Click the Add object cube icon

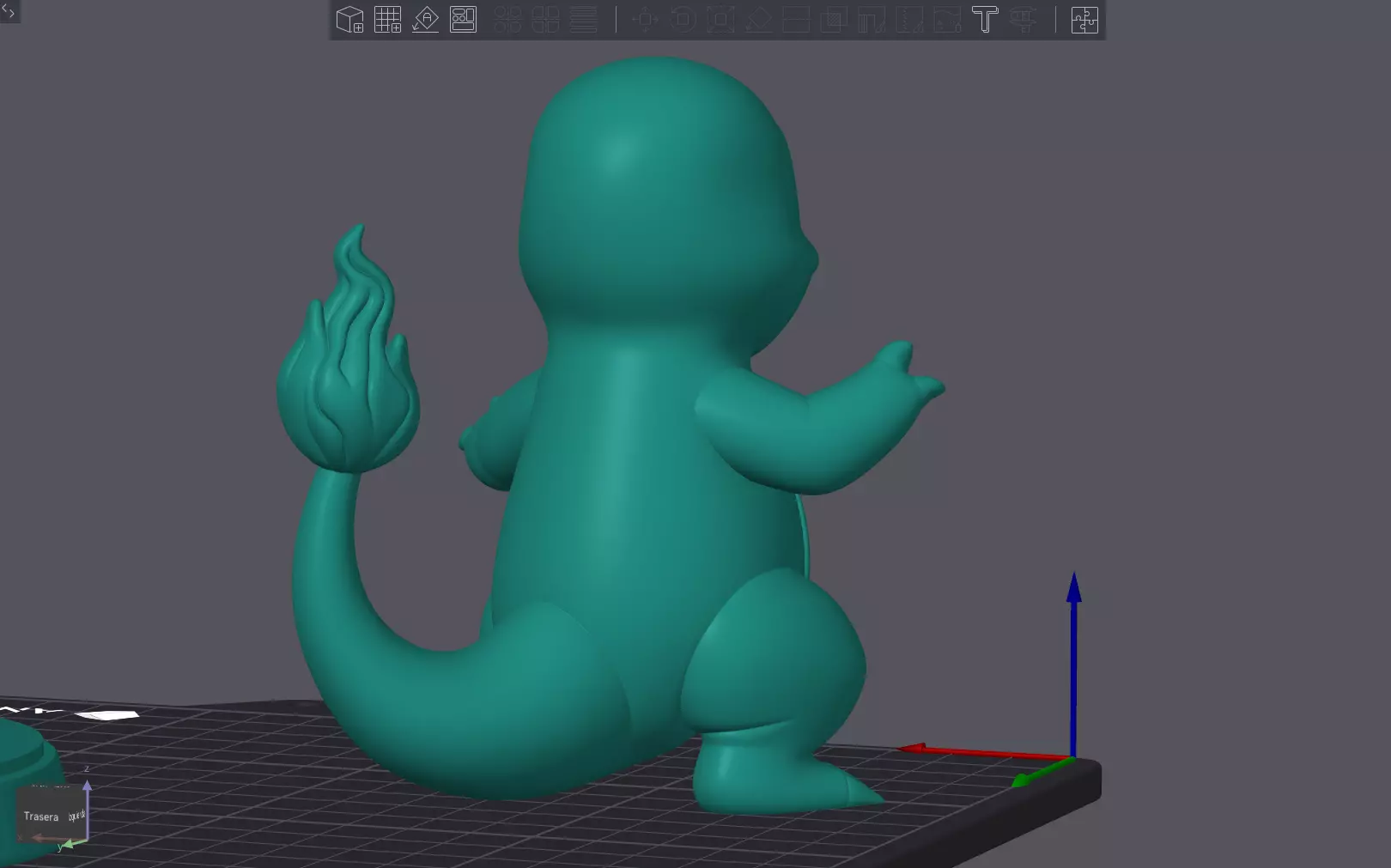[x=349, y=19]
